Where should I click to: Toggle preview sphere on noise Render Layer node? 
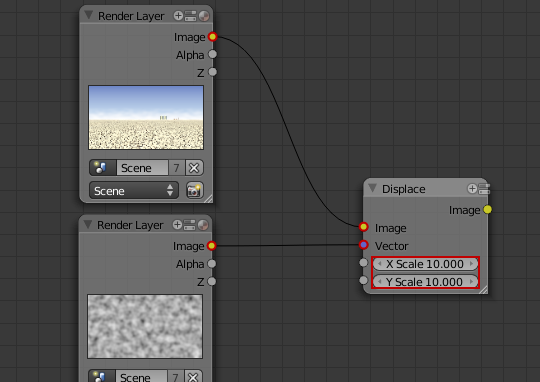[x=203, y=225]
